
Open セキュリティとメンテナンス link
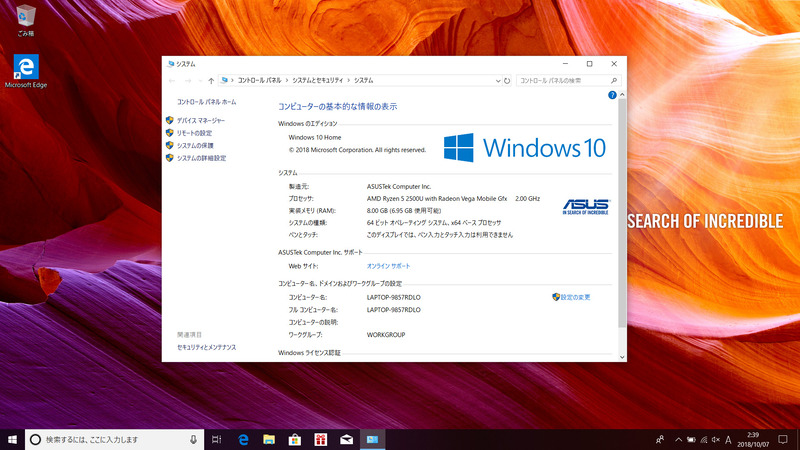pos(207,347)
